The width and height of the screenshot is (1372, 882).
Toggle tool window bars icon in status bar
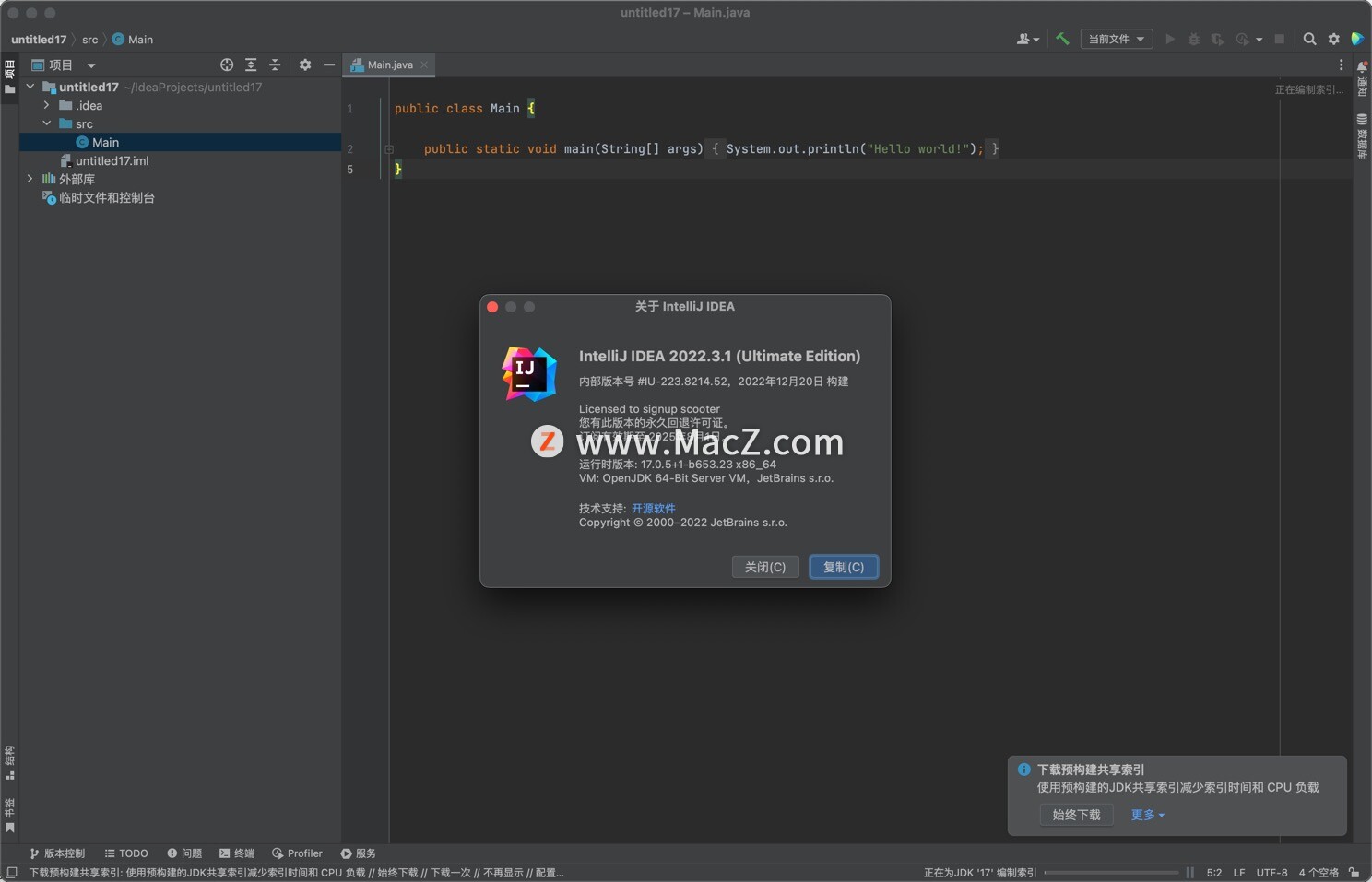point(11,872)
